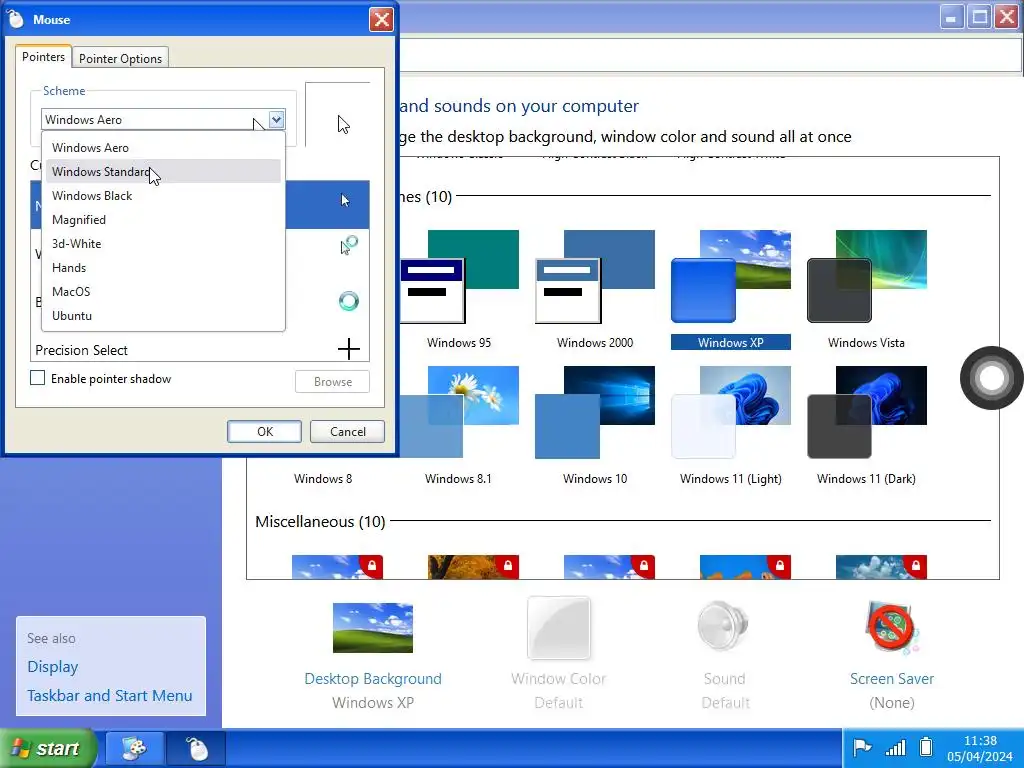Click the Precision Select crosshair icon
The width and height of the screenshot is (1024, 768).
(349, 349)
